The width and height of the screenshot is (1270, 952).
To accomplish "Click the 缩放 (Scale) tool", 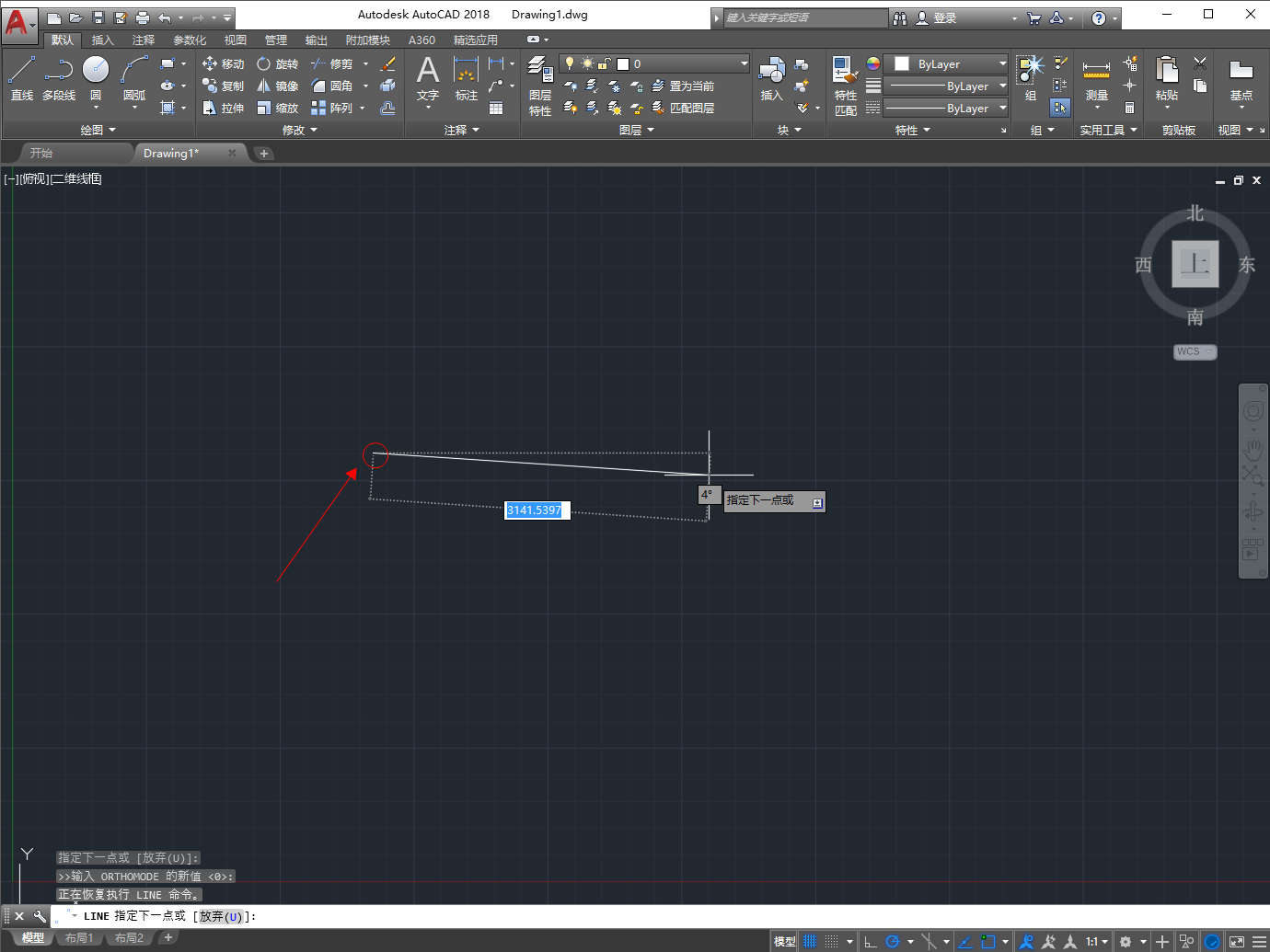I will tap(277, 108).
